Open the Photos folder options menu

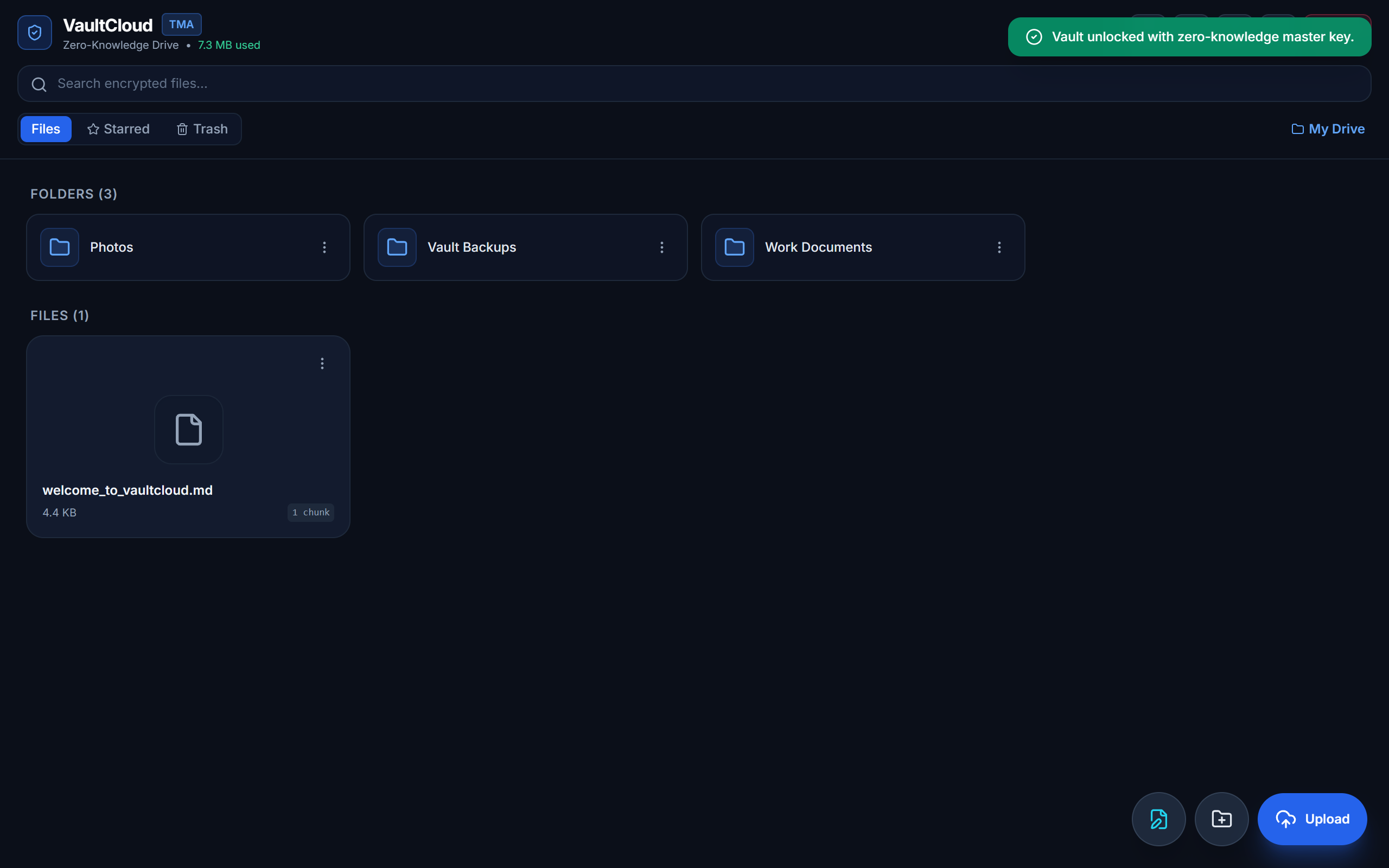pos(324,247)
